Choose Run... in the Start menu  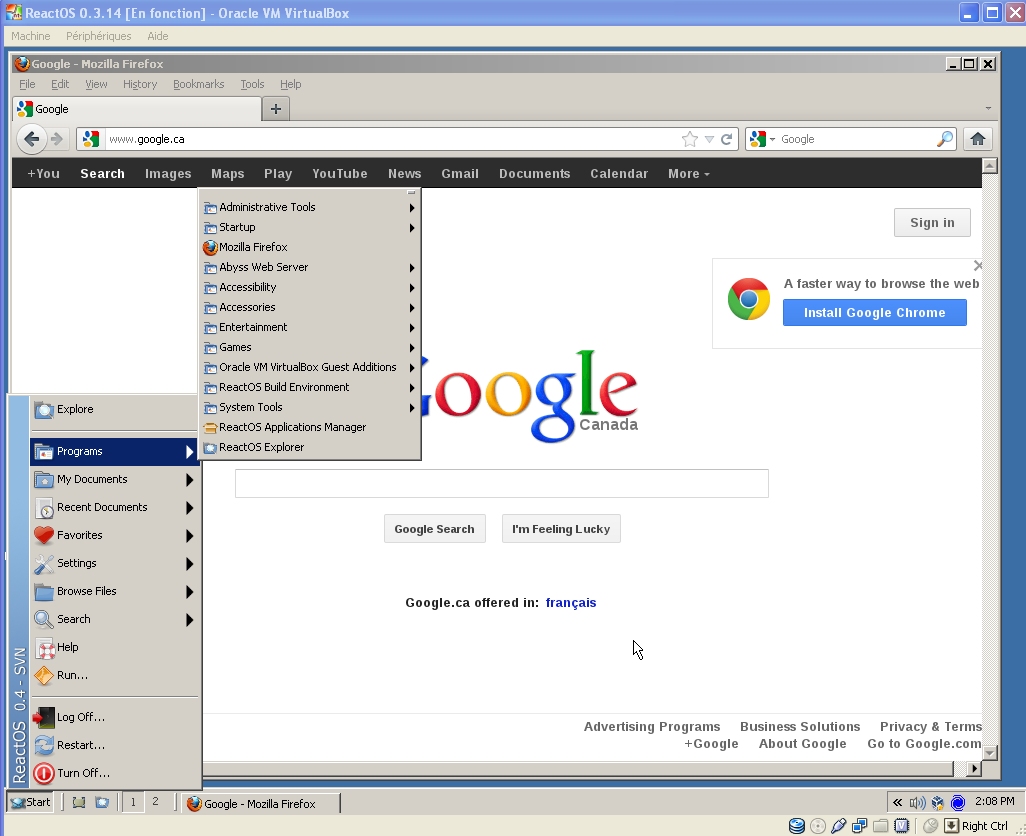[x=115, y=675]
